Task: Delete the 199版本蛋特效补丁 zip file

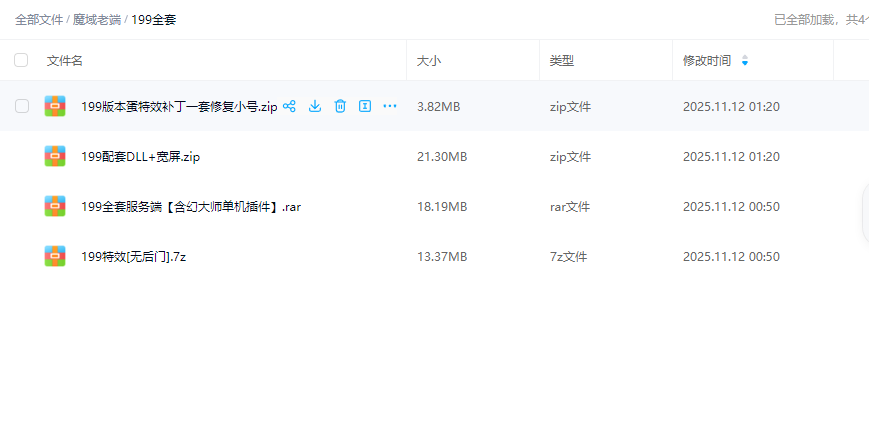Action: point(340,106)
